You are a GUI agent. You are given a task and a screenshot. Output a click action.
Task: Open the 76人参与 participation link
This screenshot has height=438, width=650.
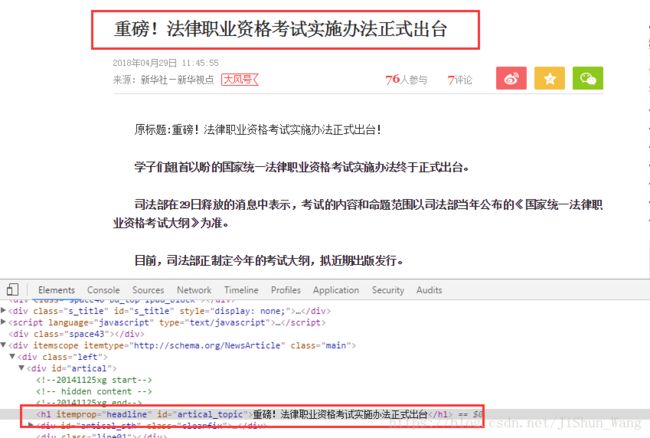(x=406, y=80)
